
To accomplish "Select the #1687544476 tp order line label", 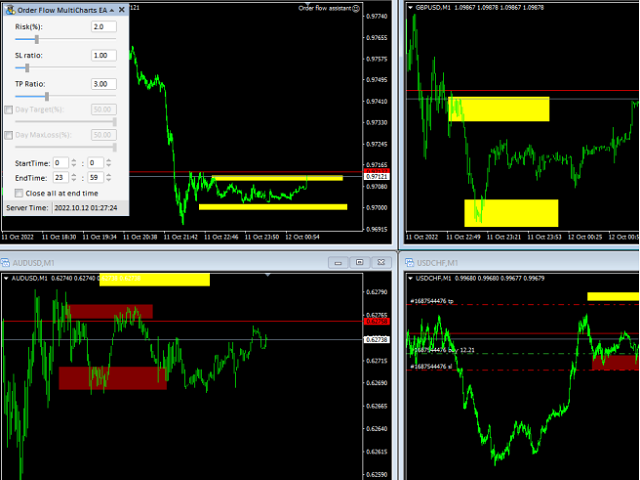I will pos(433,301).
